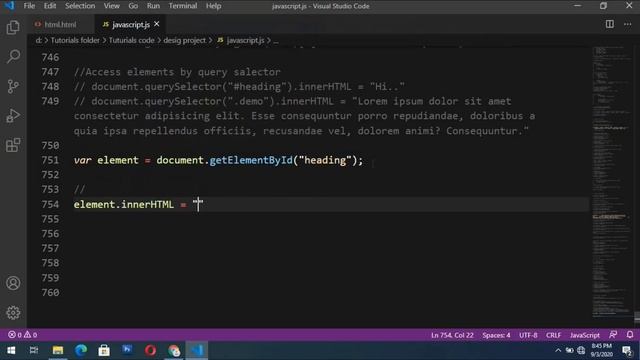Image resolution: width=640 pixels, height=360 pixels.
Task: Click VS Code taskbar icon
Action: click(197, 350)
